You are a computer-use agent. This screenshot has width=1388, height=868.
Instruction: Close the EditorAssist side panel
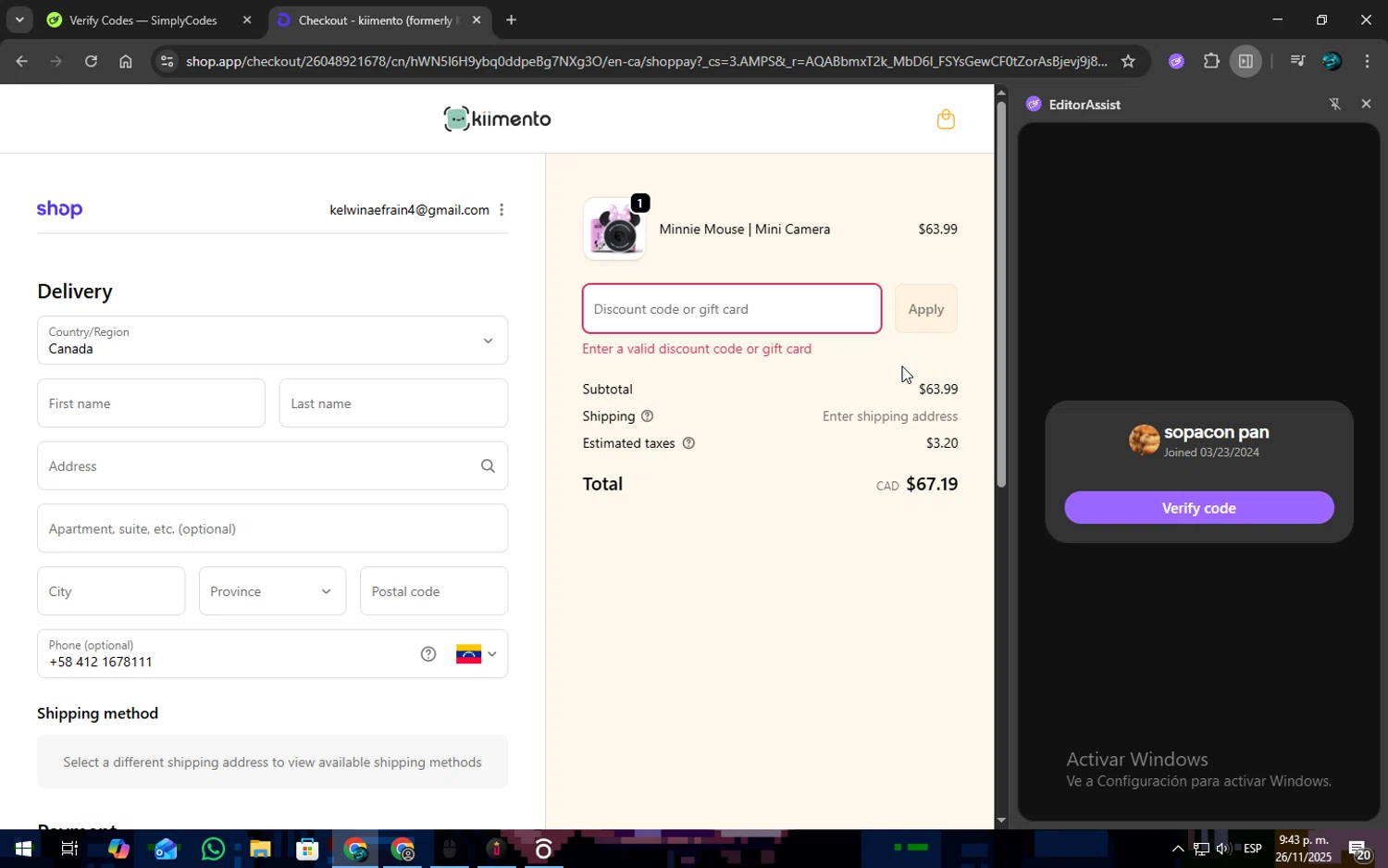point(1366,105)
